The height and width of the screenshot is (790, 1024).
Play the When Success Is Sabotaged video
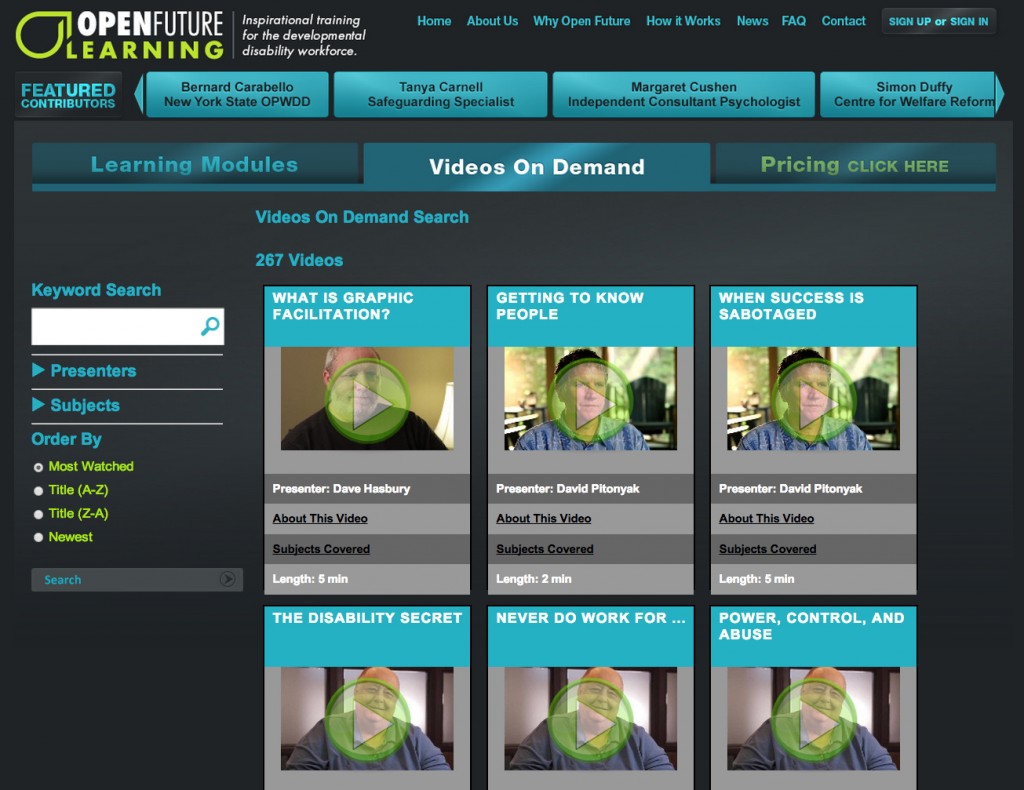point(813,400)
